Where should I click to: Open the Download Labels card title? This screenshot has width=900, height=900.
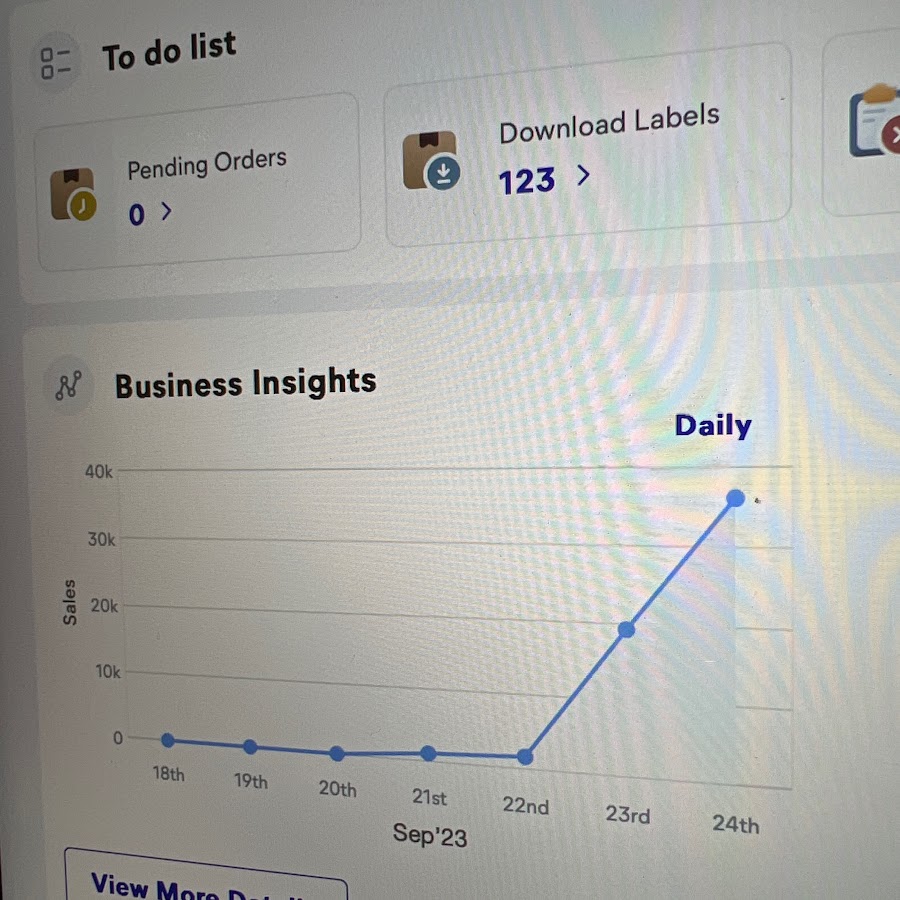coord(609,123)
